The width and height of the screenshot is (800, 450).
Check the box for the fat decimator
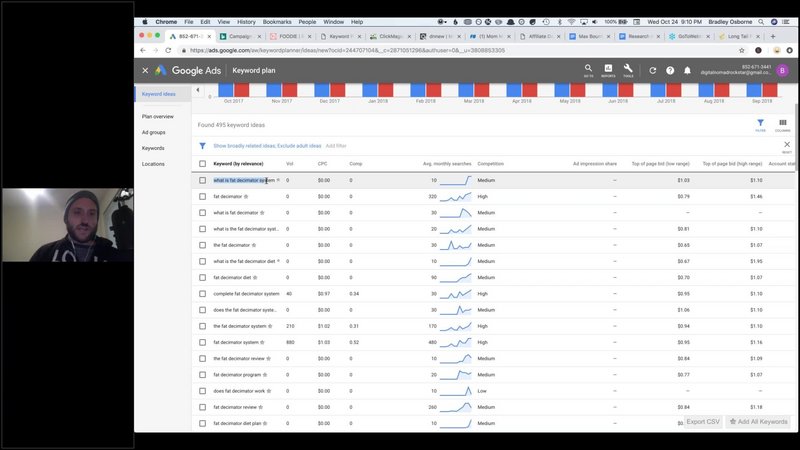tap(203, 245)
